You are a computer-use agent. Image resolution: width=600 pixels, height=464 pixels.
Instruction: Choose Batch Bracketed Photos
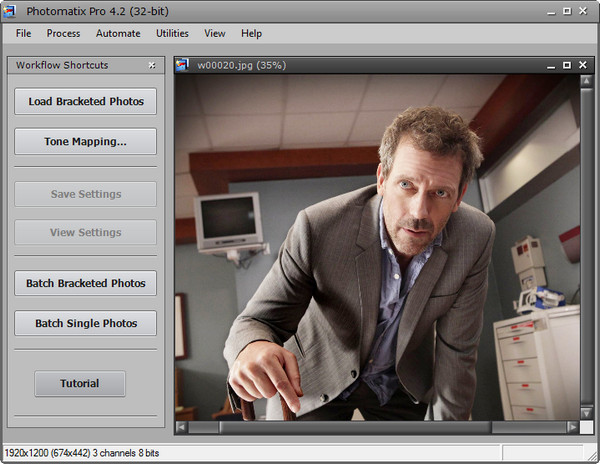(85, 283)
